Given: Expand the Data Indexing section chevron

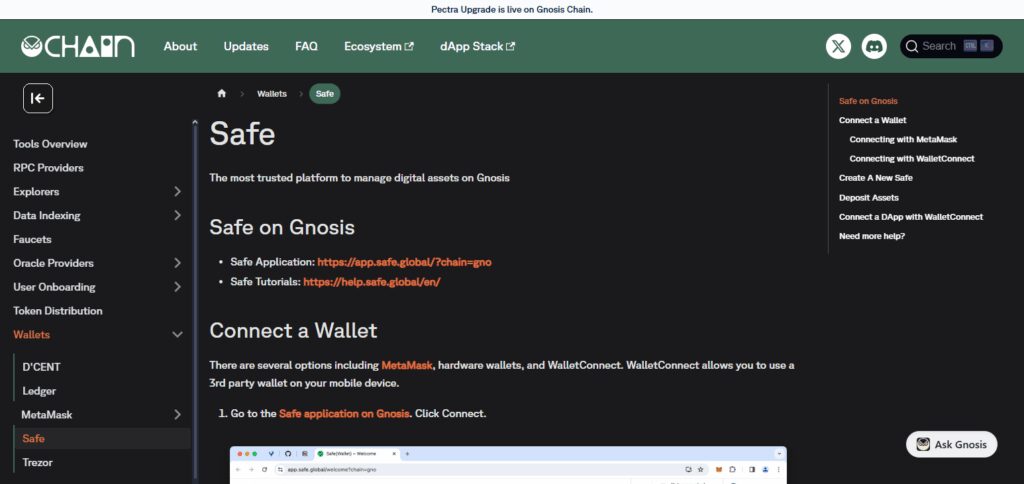Looking at the screenshot, I should click(x=177, y=215).
